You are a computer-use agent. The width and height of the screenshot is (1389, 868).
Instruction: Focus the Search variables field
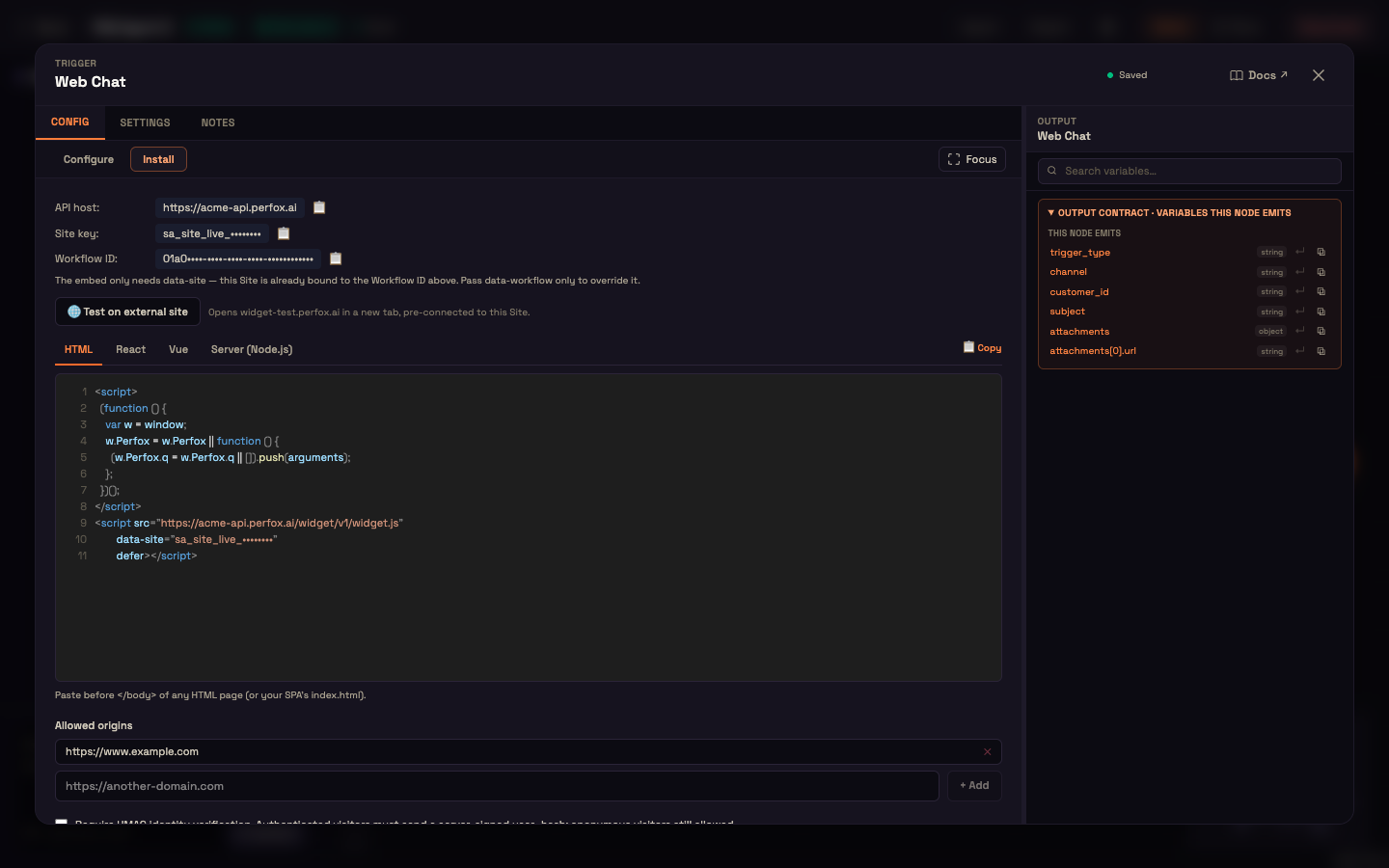coord(1189,171)
